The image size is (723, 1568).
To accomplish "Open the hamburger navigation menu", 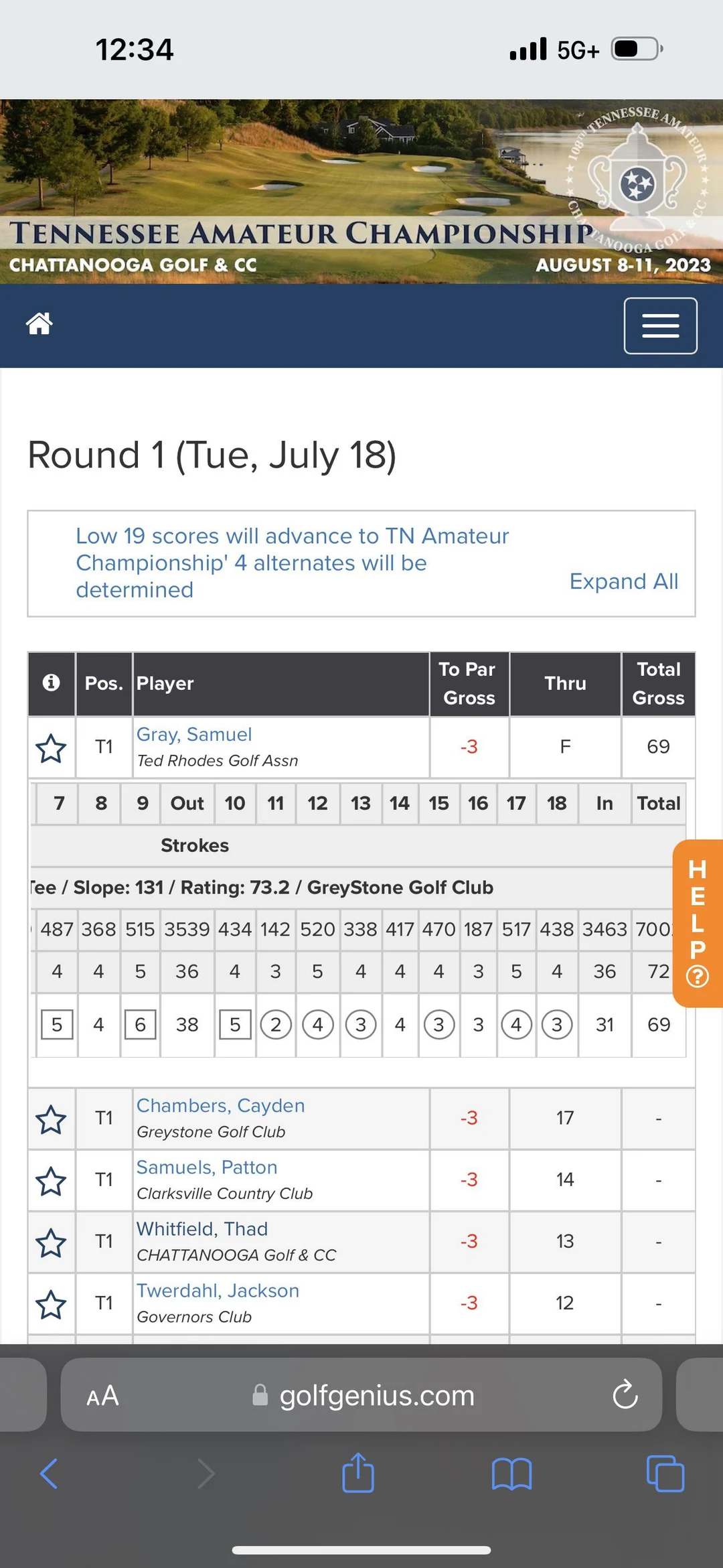I will pos(660,326).
